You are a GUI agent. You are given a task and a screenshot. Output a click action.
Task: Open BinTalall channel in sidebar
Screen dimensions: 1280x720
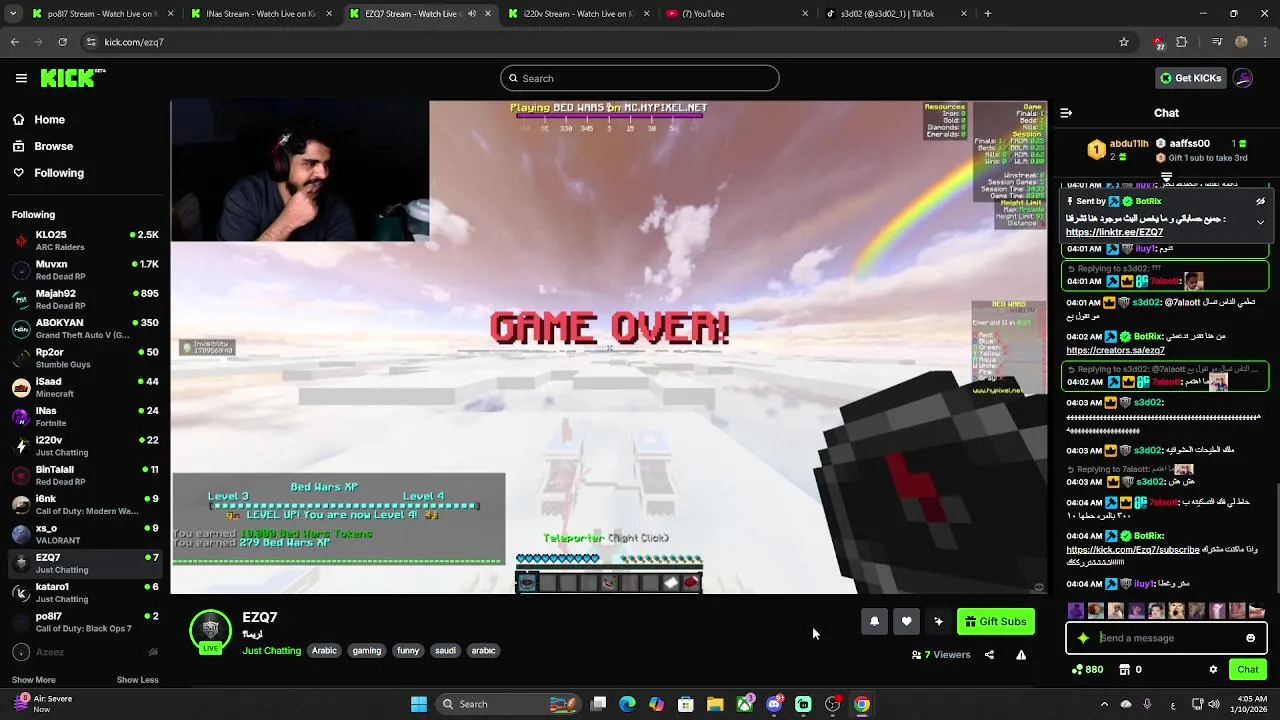pos(85,475)
